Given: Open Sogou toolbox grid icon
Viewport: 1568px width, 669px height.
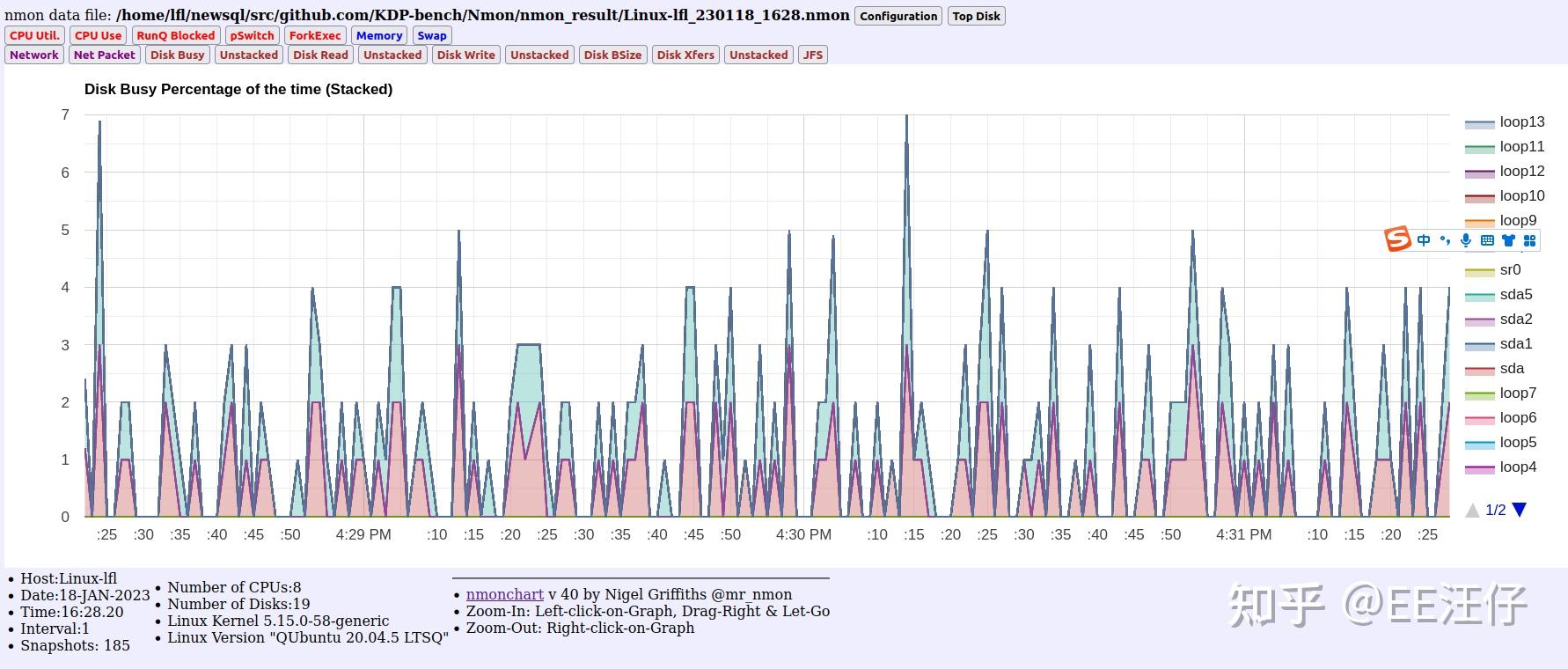Looking at the screenshot, I should 1529,240.
